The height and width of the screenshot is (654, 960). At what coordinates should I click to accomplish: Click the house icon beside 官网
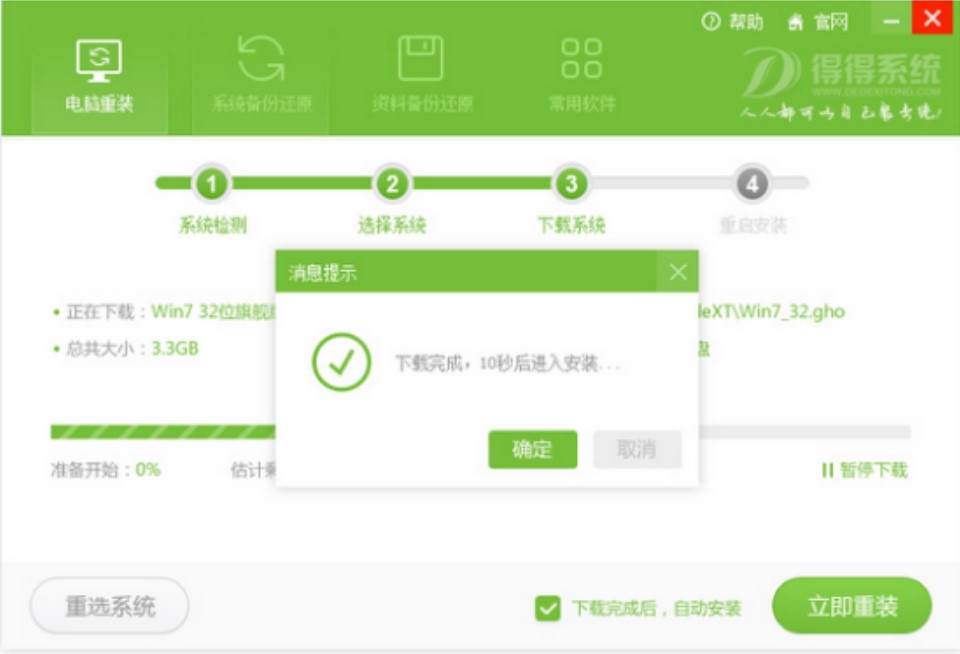[x=795, y=23]
